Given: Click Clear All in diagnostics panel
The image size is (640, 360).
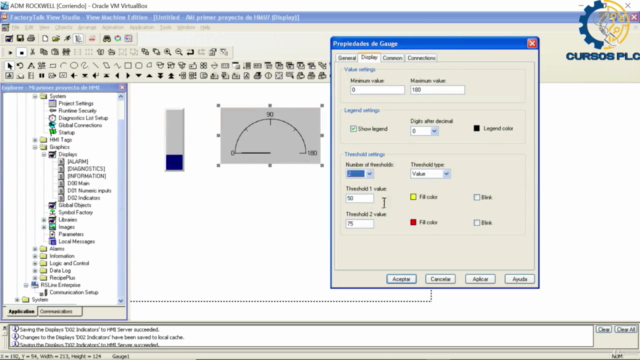Looking at the screenshot, I should click(626, 329).
